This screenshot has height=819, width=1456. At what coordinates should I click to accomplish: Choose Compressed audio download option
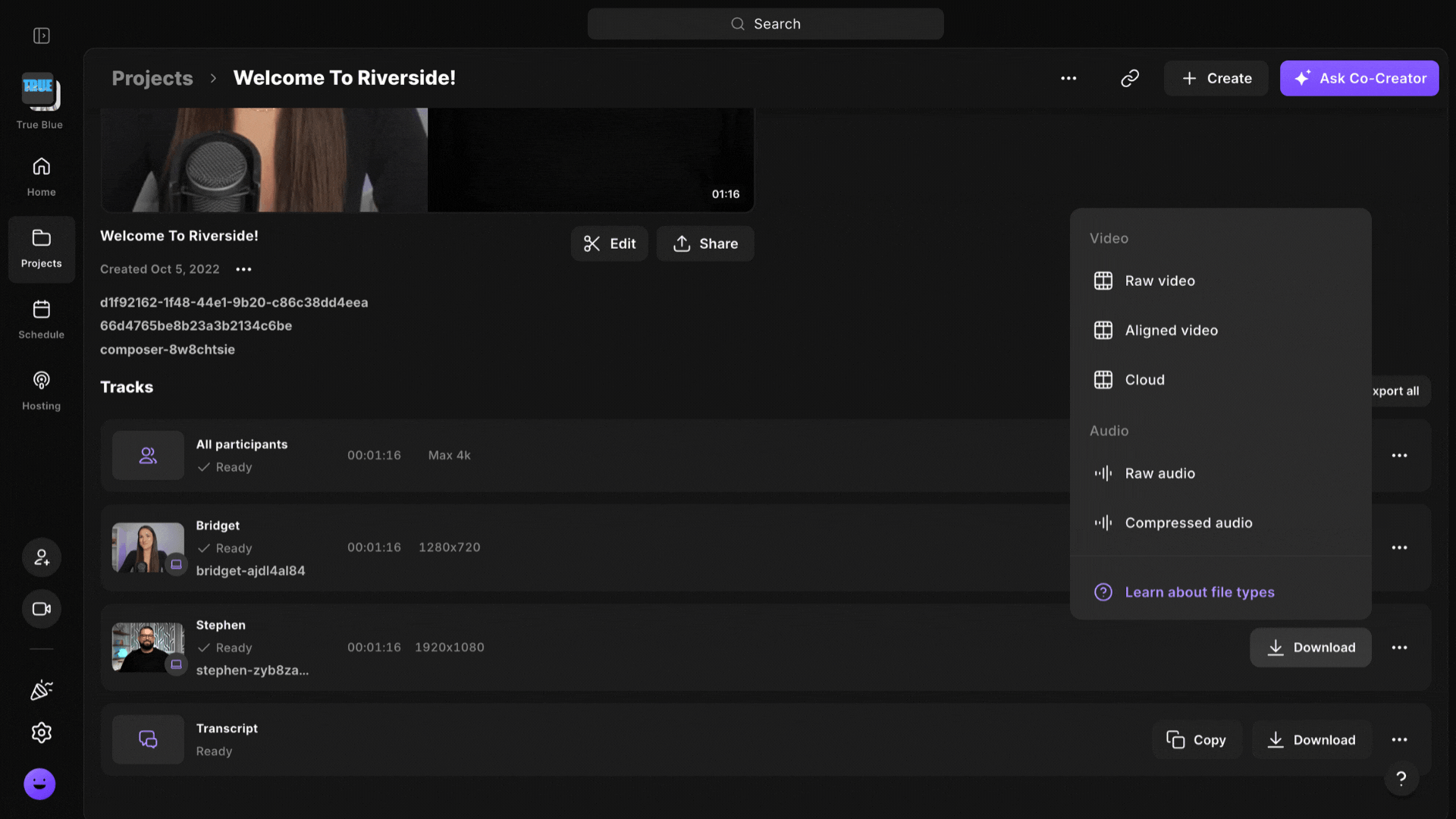1188,522
